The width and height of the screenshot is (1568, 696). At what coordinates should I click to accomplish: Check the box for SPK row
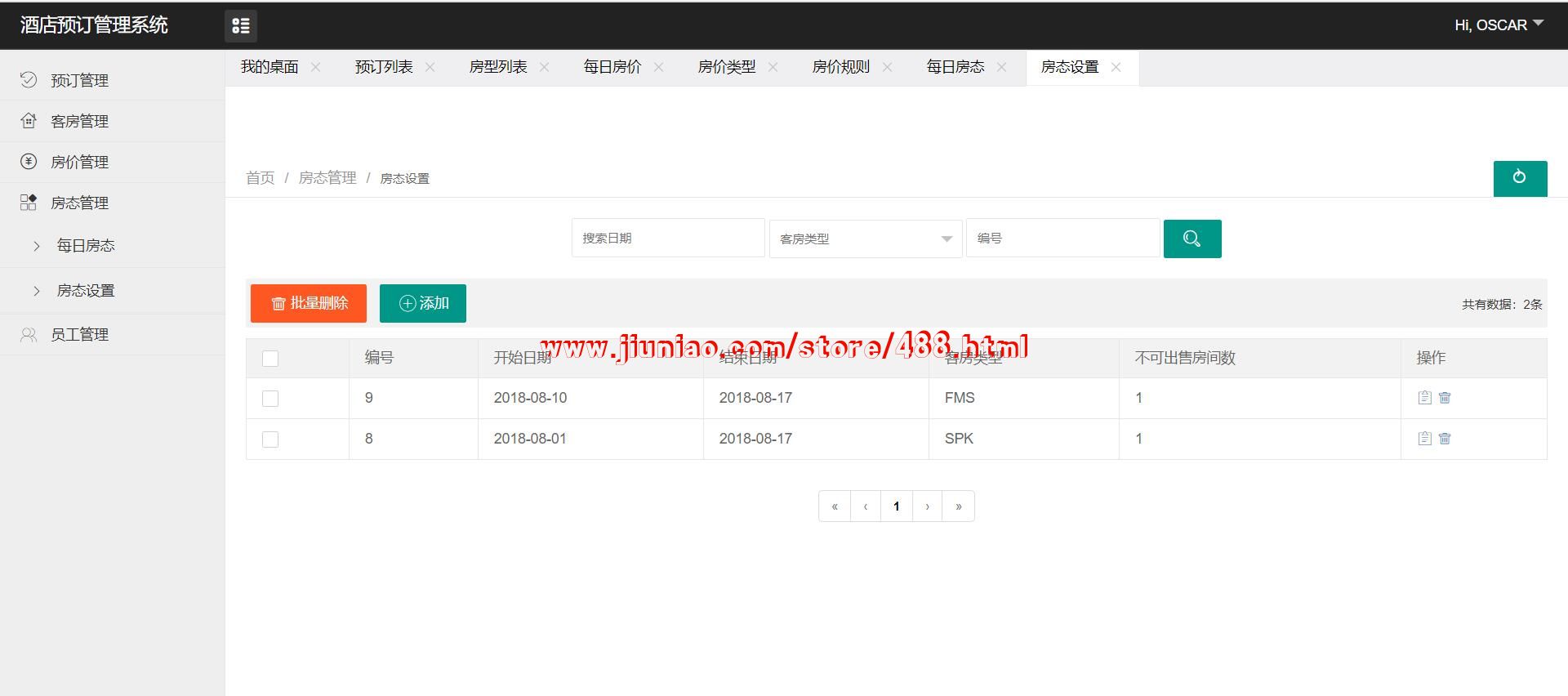[x=270, y=439]
